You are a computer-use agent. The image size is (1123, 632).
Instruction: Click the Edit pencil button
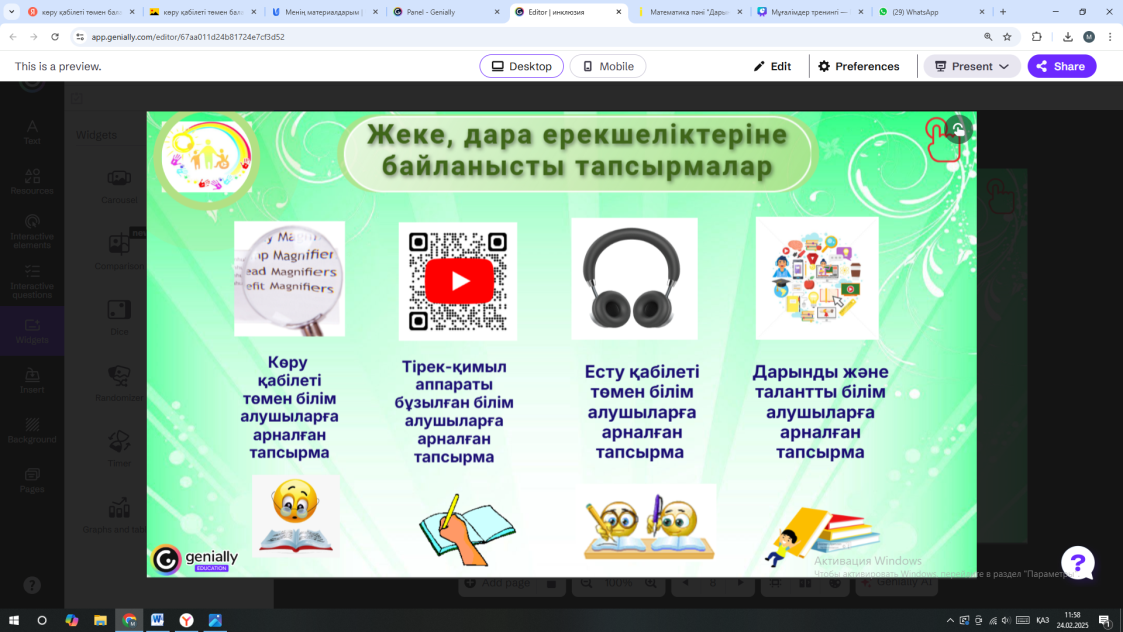[772, 66]
